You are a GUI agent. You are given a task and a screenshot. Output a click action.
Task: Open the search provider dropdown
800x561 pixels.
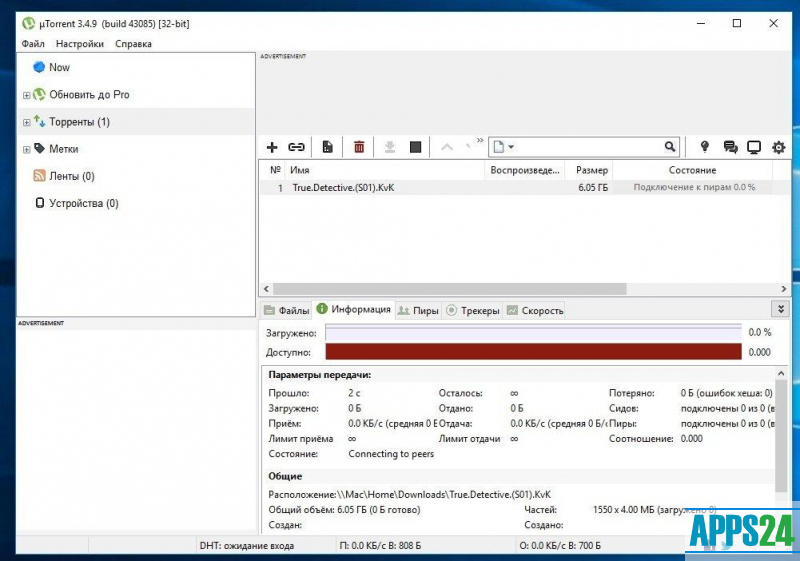[504, 147]
